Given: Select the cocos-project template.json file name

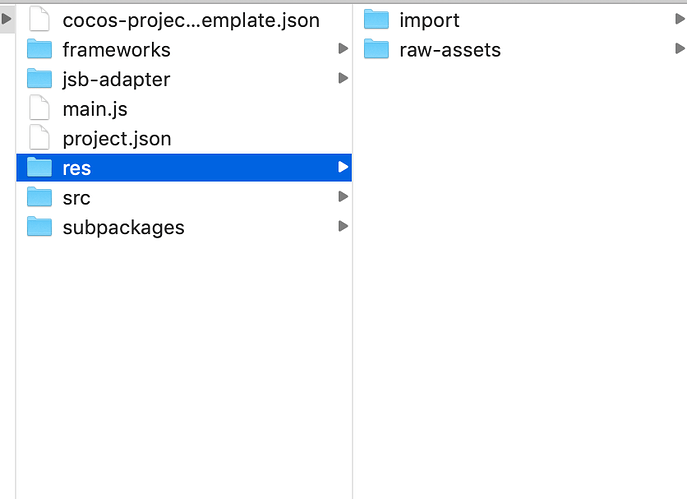Looking at the screenshot, I should coord(190,20).
